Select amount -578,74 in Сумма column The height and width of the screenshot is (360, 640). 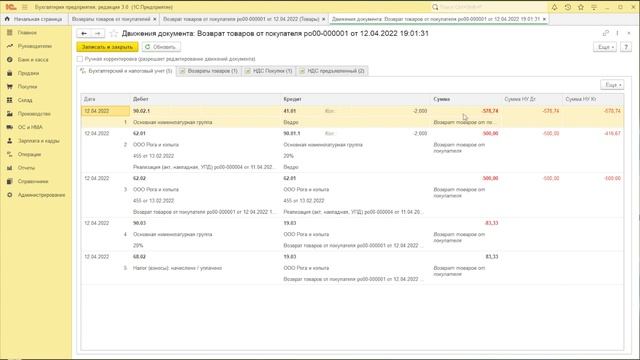tap(490, 111)
